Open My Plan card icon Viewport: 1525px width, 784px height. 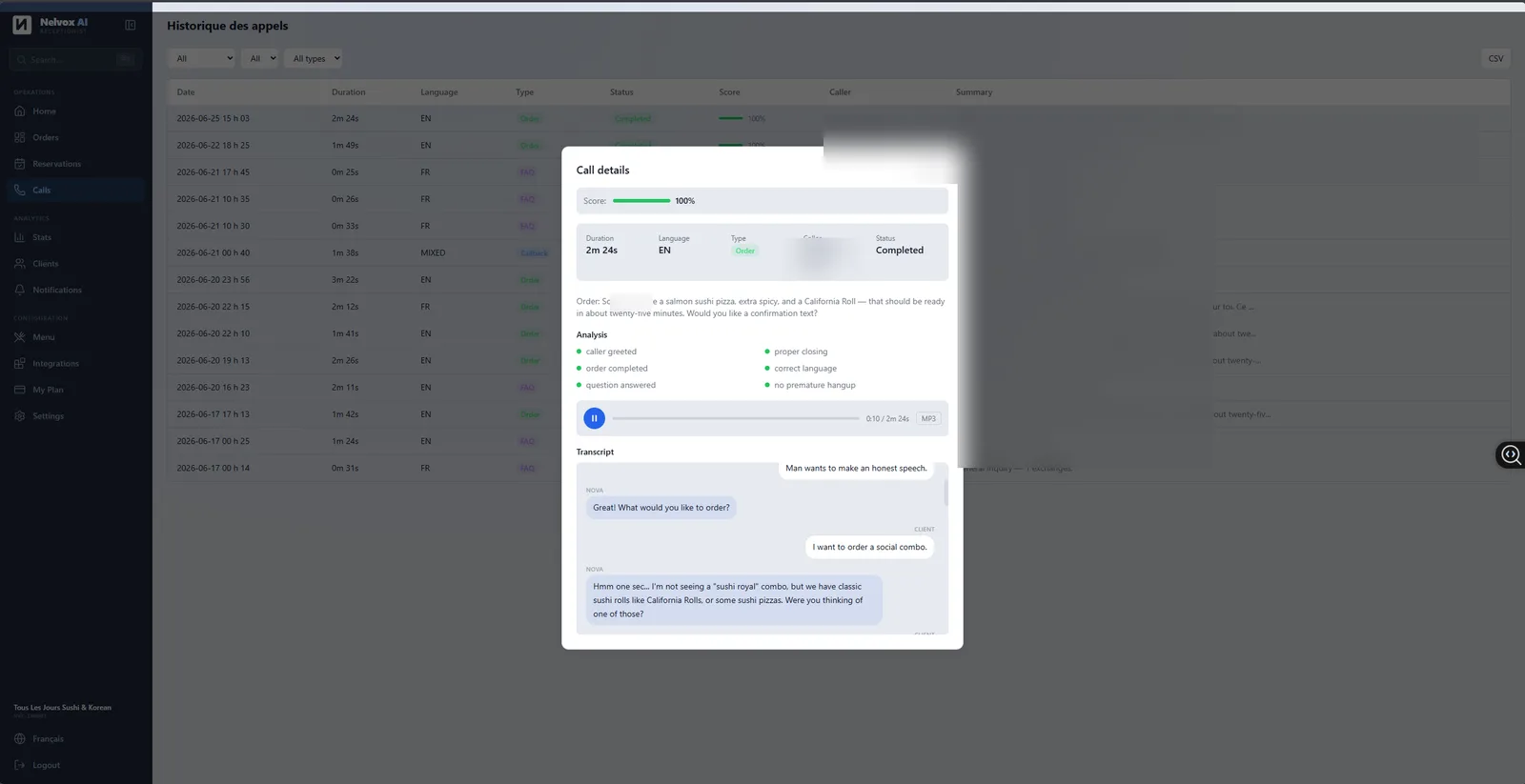click(20, 390)
